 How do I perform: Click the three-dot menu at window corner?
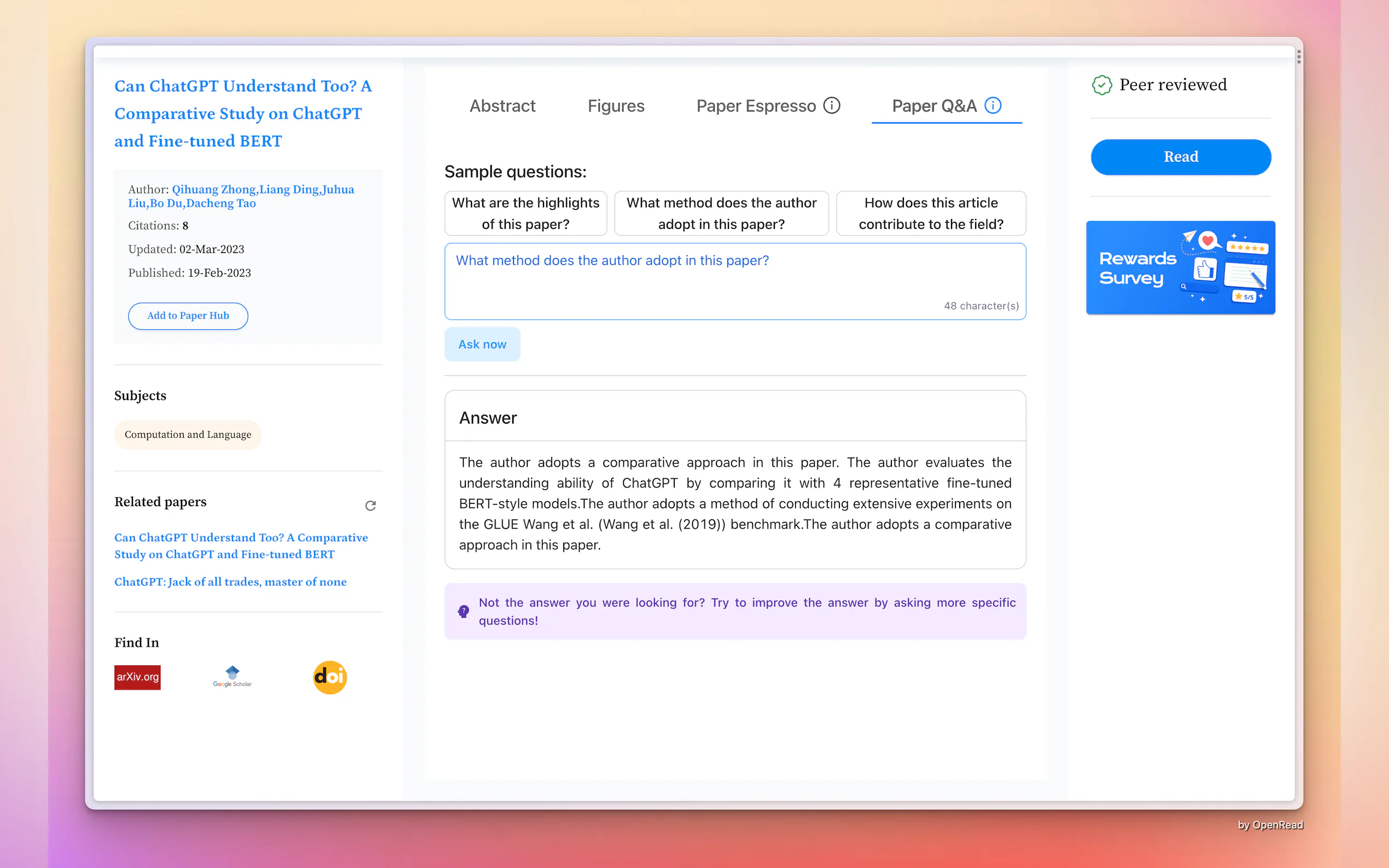tap(1298, 56)
